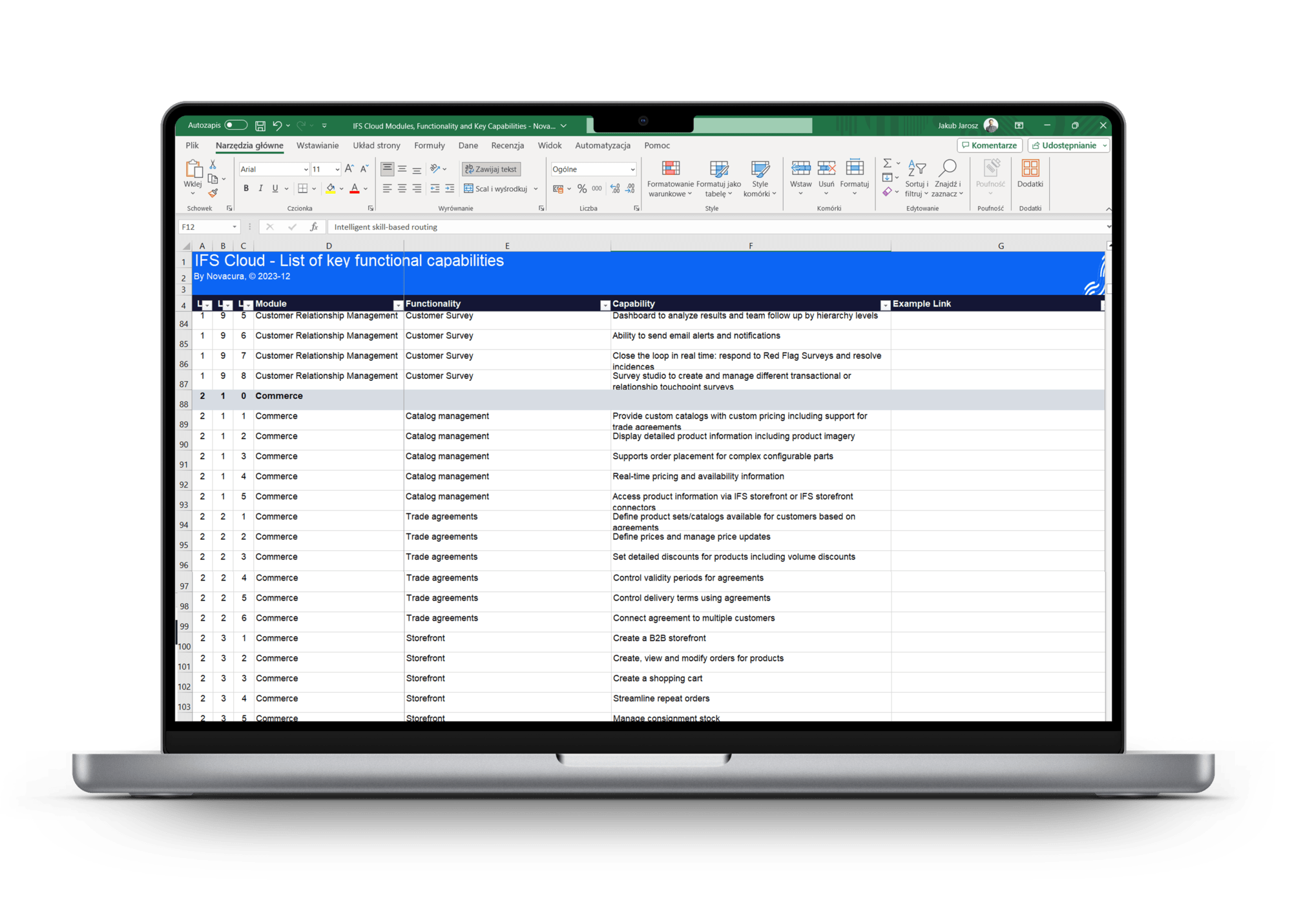
Task: Switch to the Formuły tab
Action: [430, 145]
